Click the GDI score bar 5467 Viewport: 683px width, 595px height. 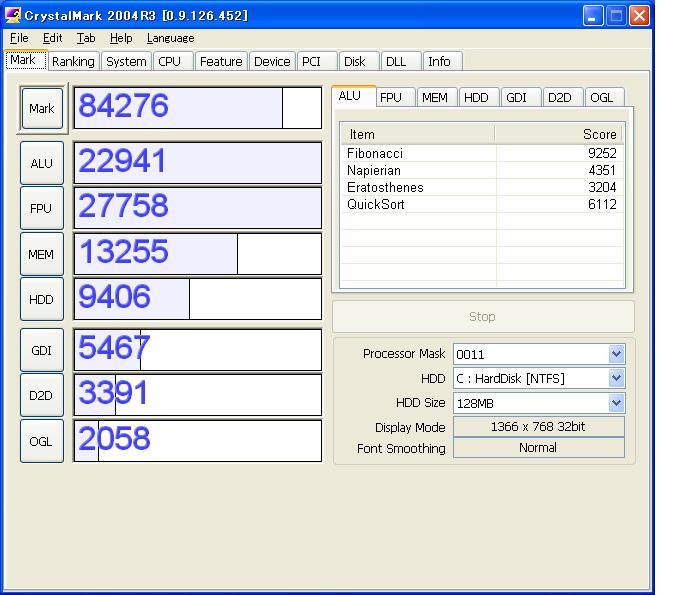(198, 350)
